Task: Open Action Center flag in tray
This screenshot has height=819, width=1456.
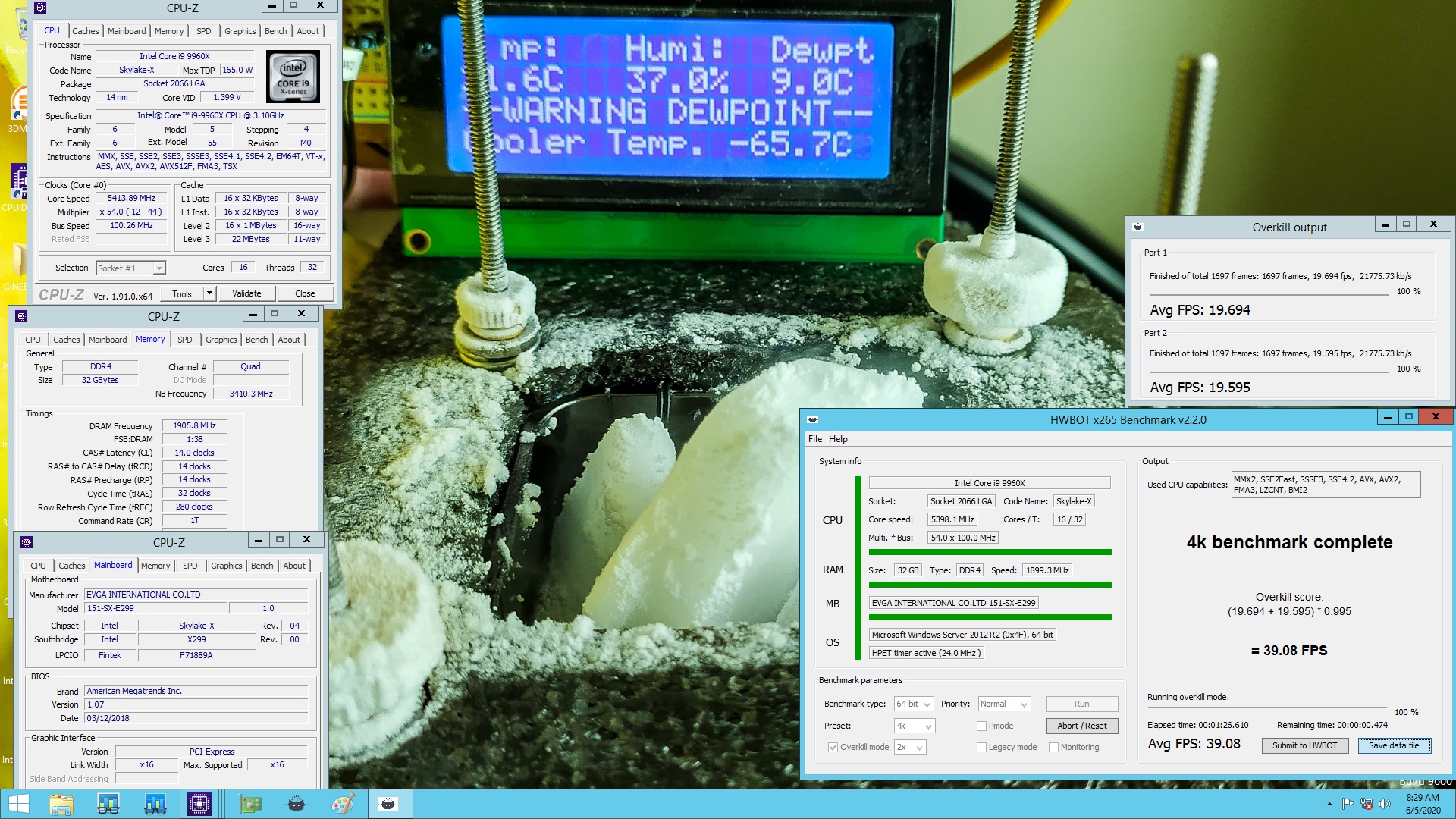Action: click(1348, 804)
